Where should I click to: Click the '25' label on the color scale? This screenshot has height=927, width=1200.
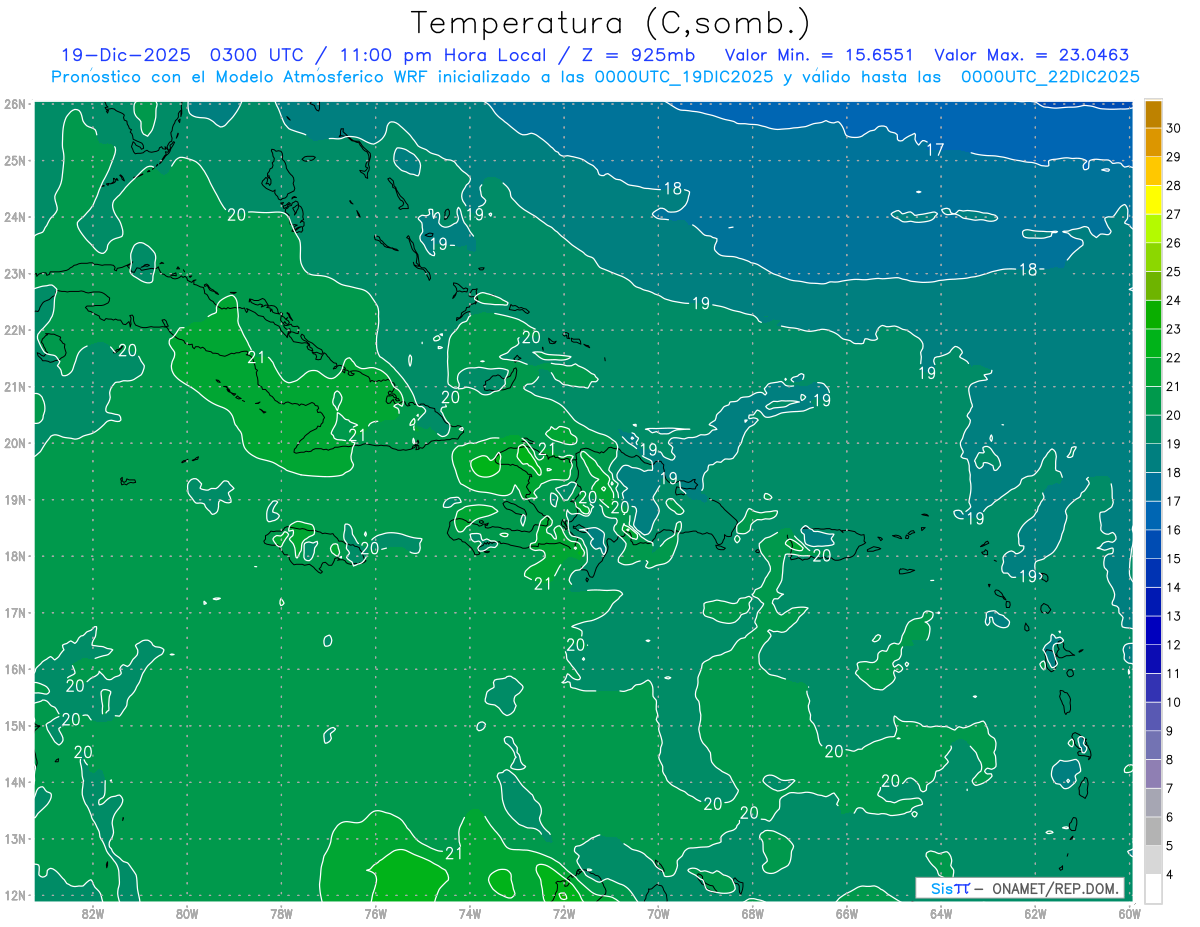click(1174, 272)
